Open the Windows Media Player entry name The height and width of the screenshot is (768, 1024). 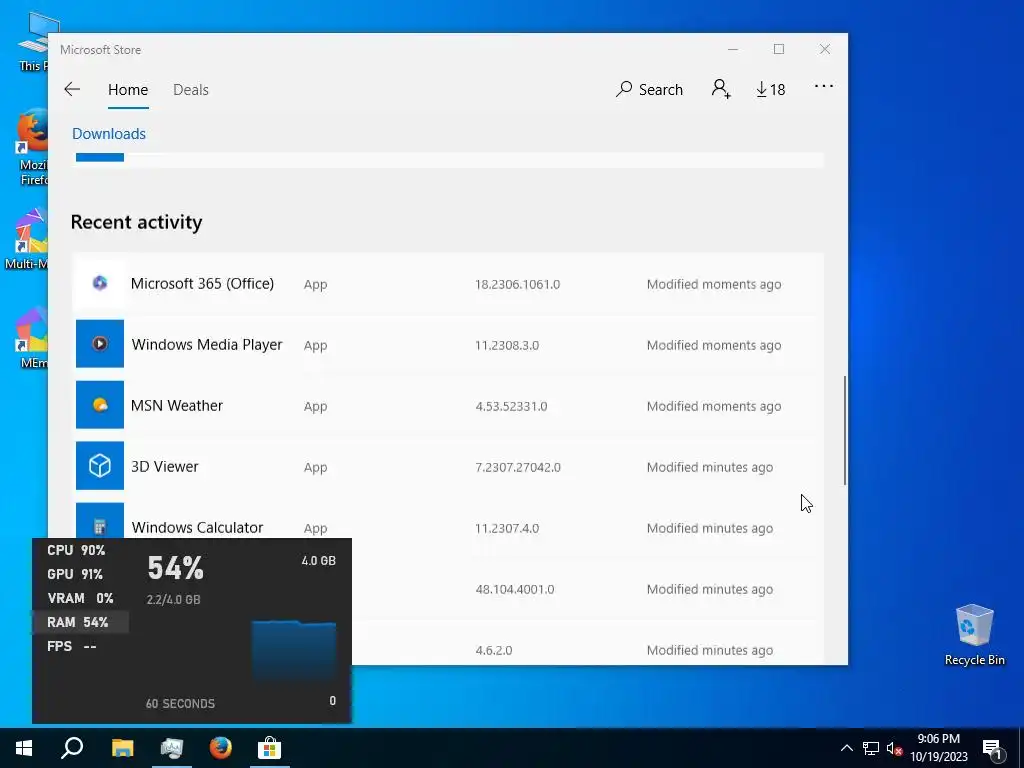tap(207, 345)
